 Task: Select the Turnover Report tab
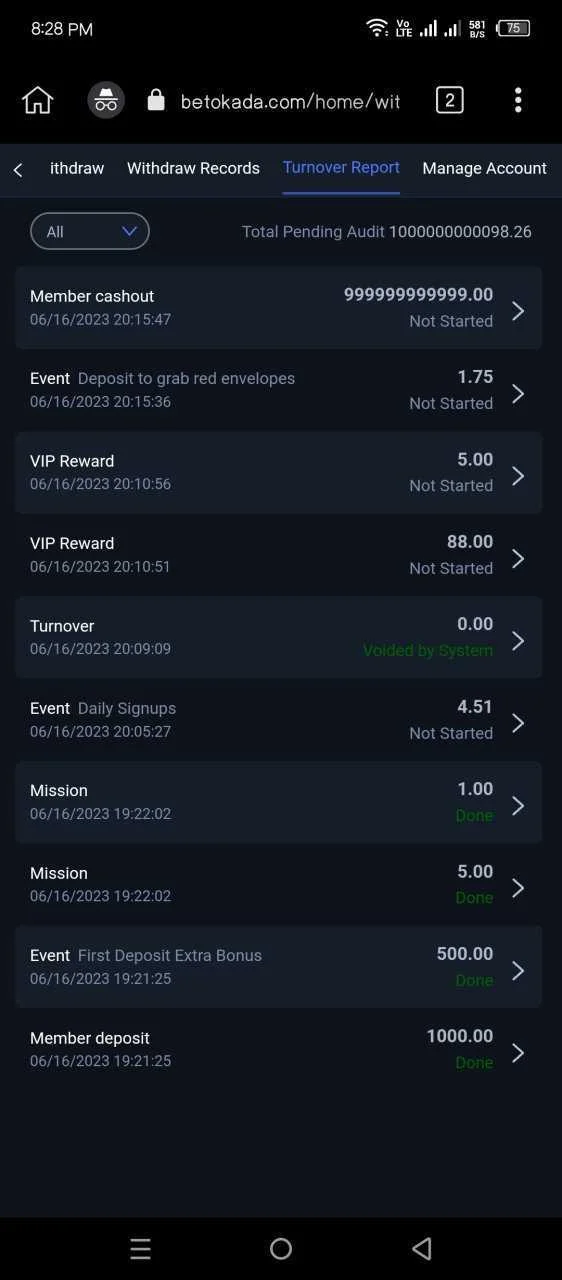341,167
